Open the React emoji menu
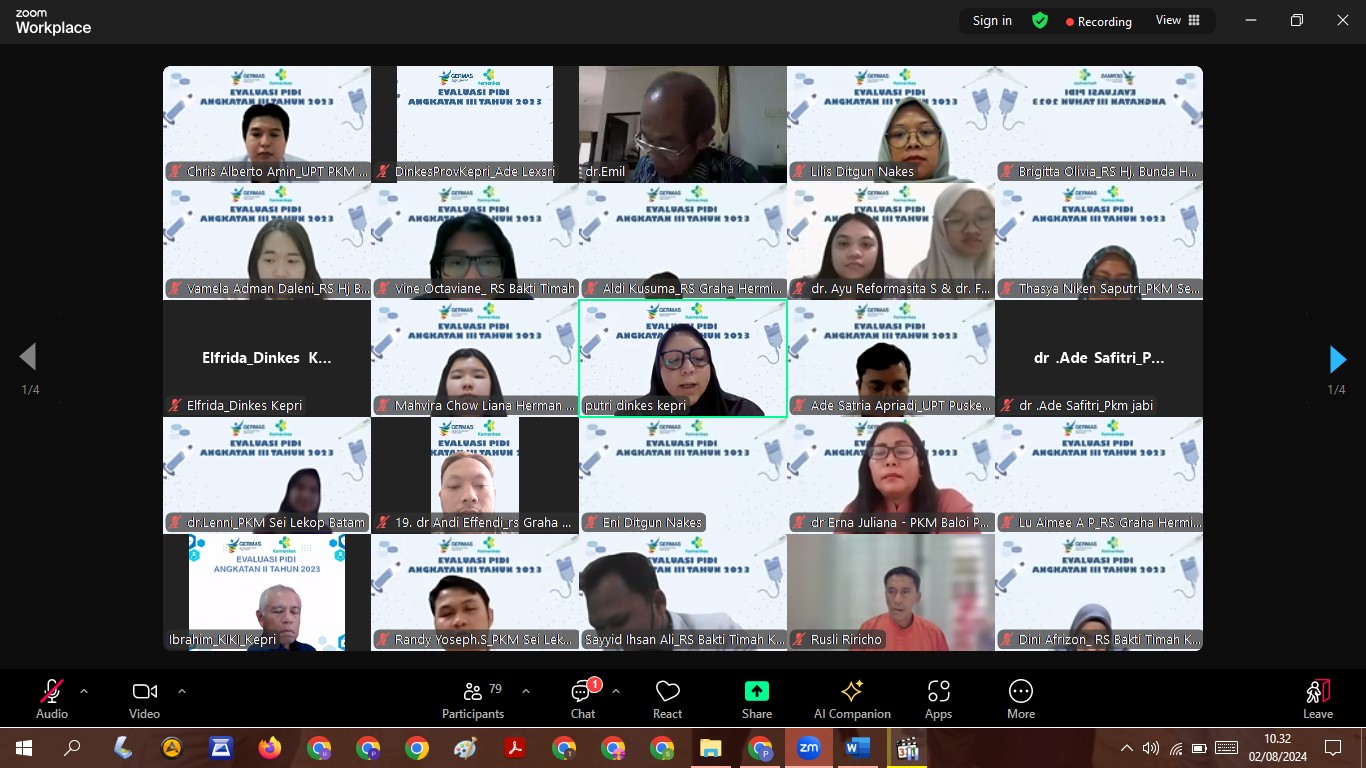The height and width of the screenshot is (768, 1366). pos(667,698)
